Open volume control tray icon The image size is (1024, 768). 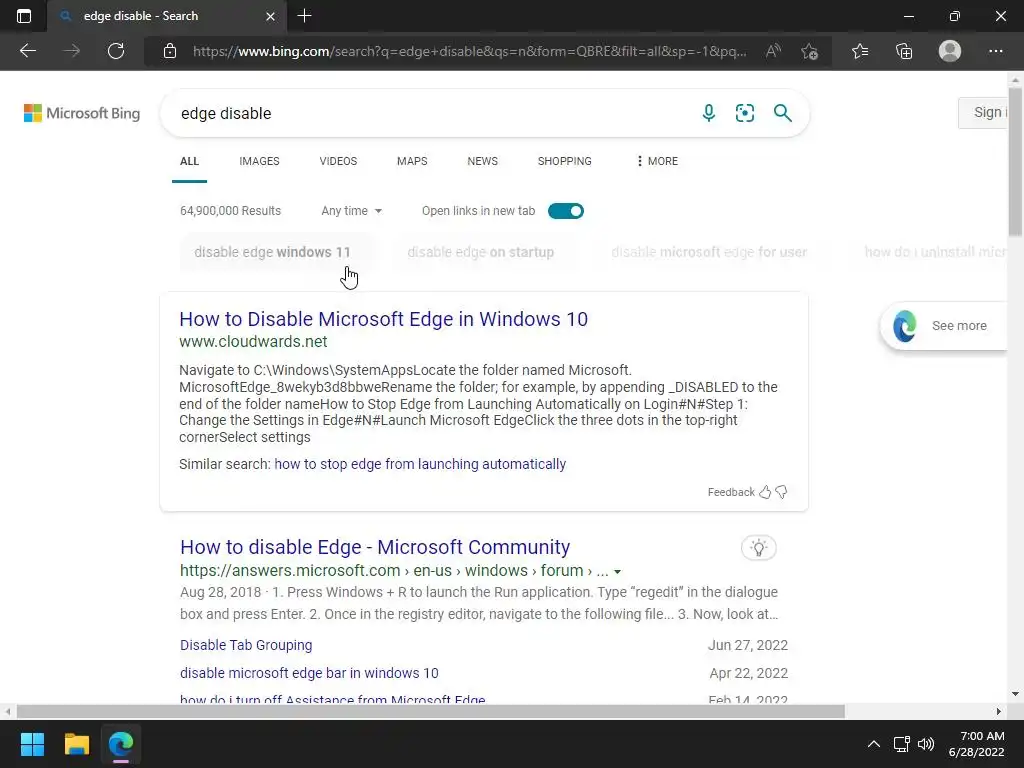coord(926,744)
